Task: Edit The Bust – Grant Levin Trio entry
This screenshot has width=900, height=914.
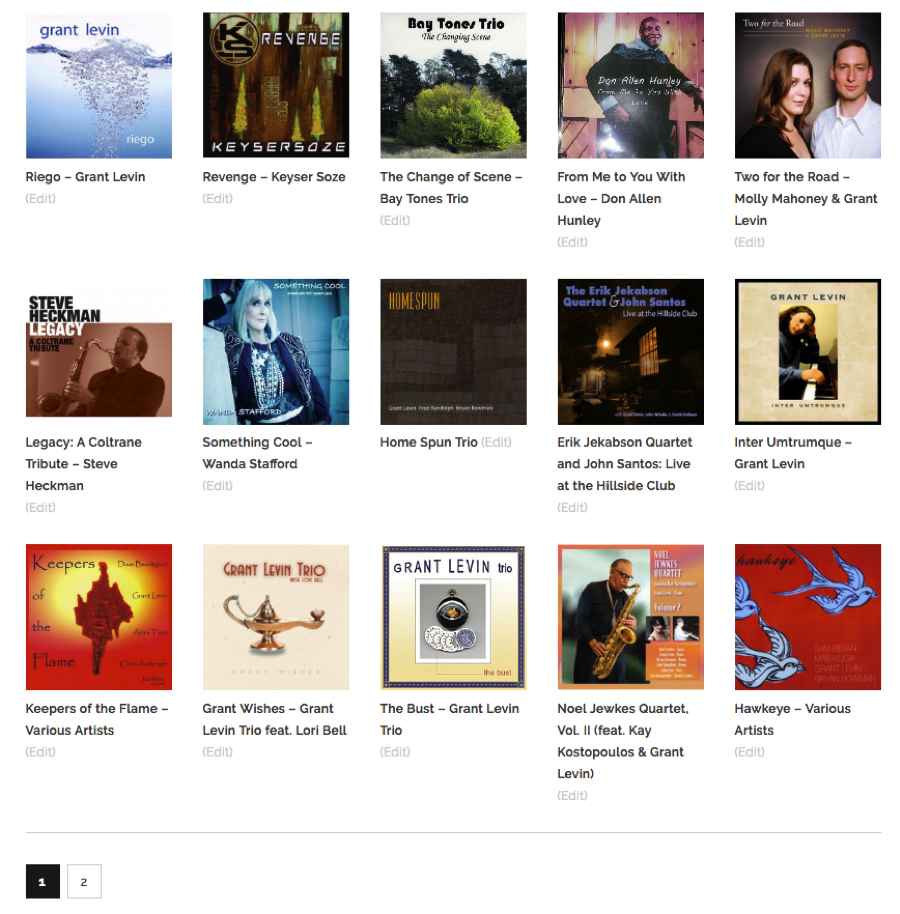Action: (395, 751)
